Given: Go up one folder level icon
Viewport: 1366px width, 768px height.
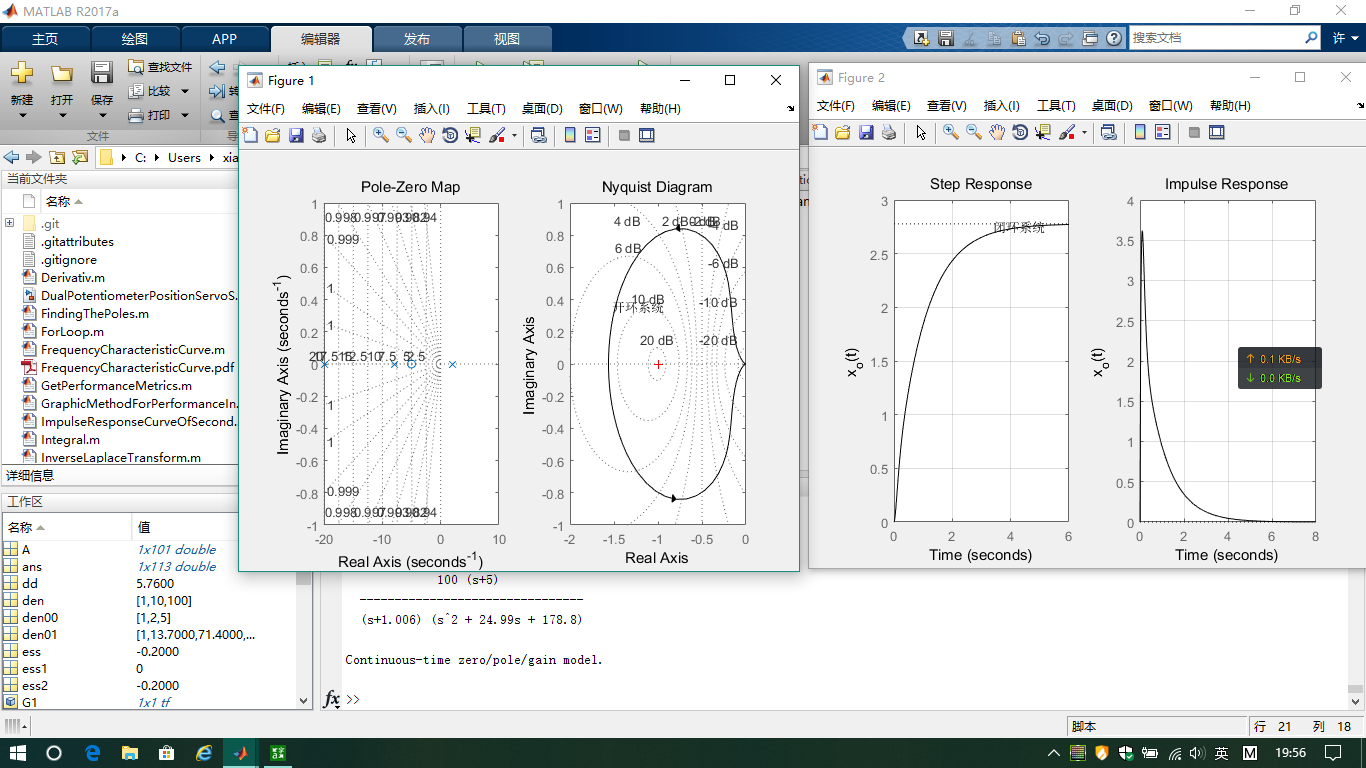Looking at the screenshot, I should pyautogui.click(x=57, y=157).
